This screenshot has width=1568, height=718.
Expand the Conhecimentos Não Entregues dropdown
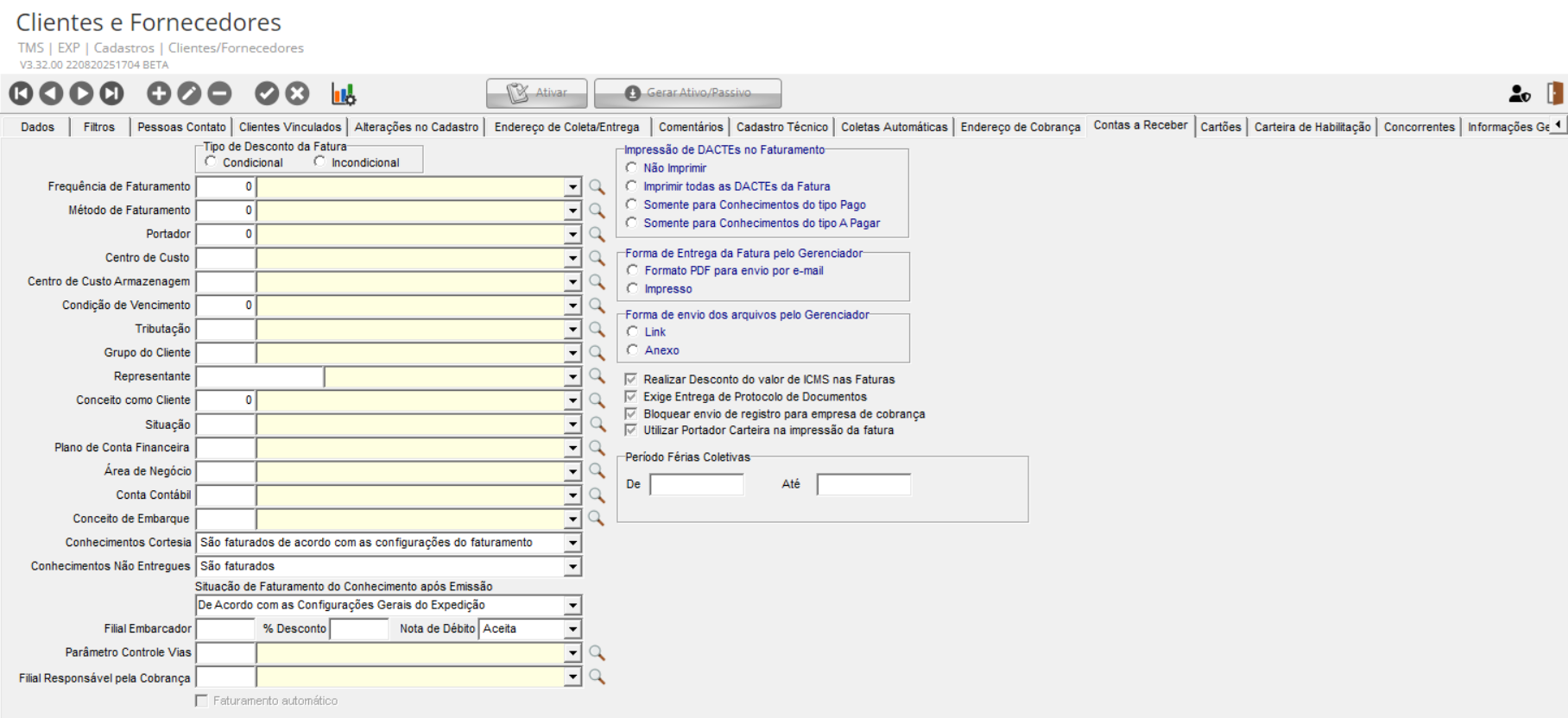point(572,567)
